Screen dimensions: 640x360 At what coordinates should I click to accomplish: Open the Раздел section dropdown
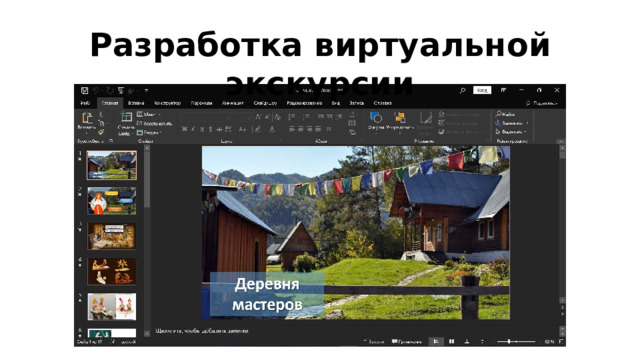tap(149, 132)
